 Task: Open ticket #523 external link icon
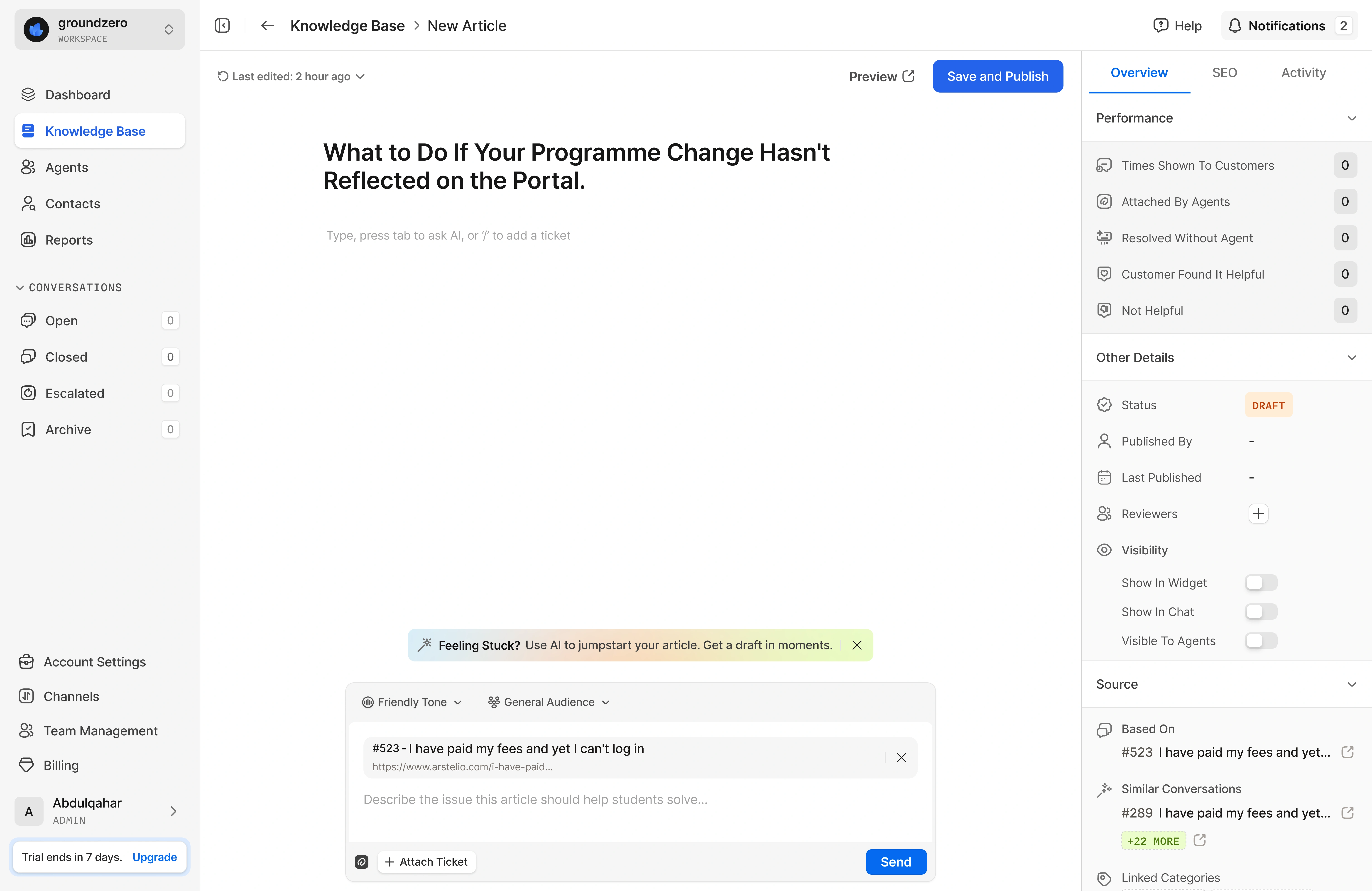[1347, 752]
